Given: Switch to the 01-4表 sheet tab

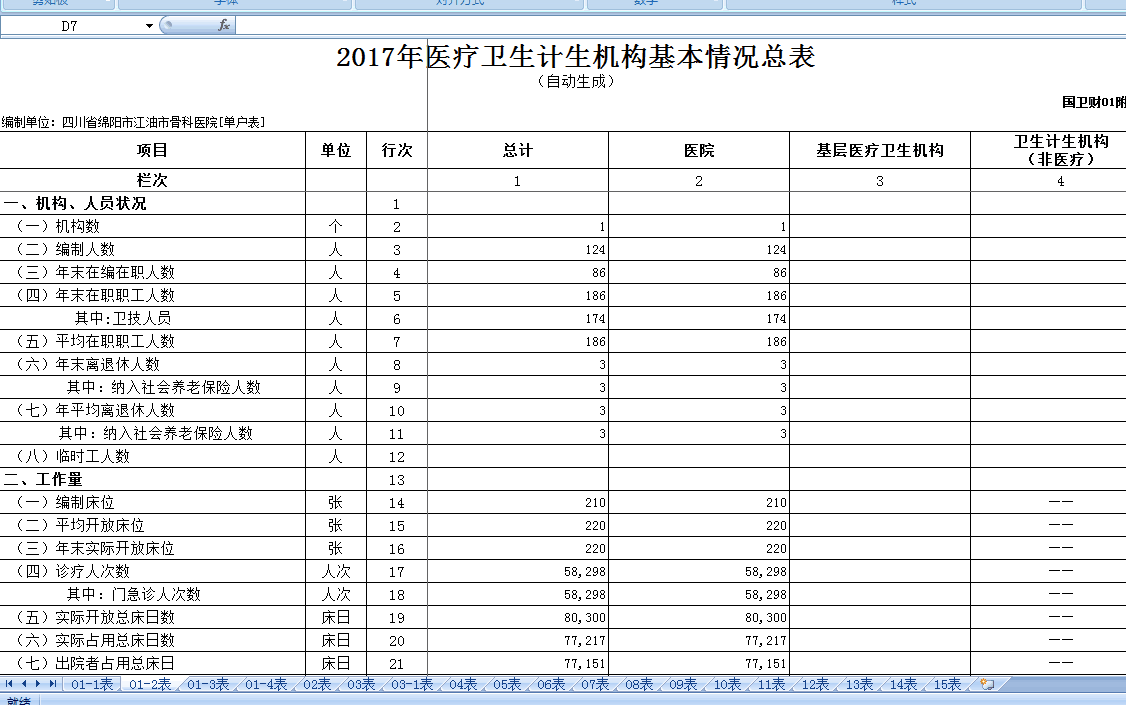Looking at the screenshot, I should (x=266, y=684).
